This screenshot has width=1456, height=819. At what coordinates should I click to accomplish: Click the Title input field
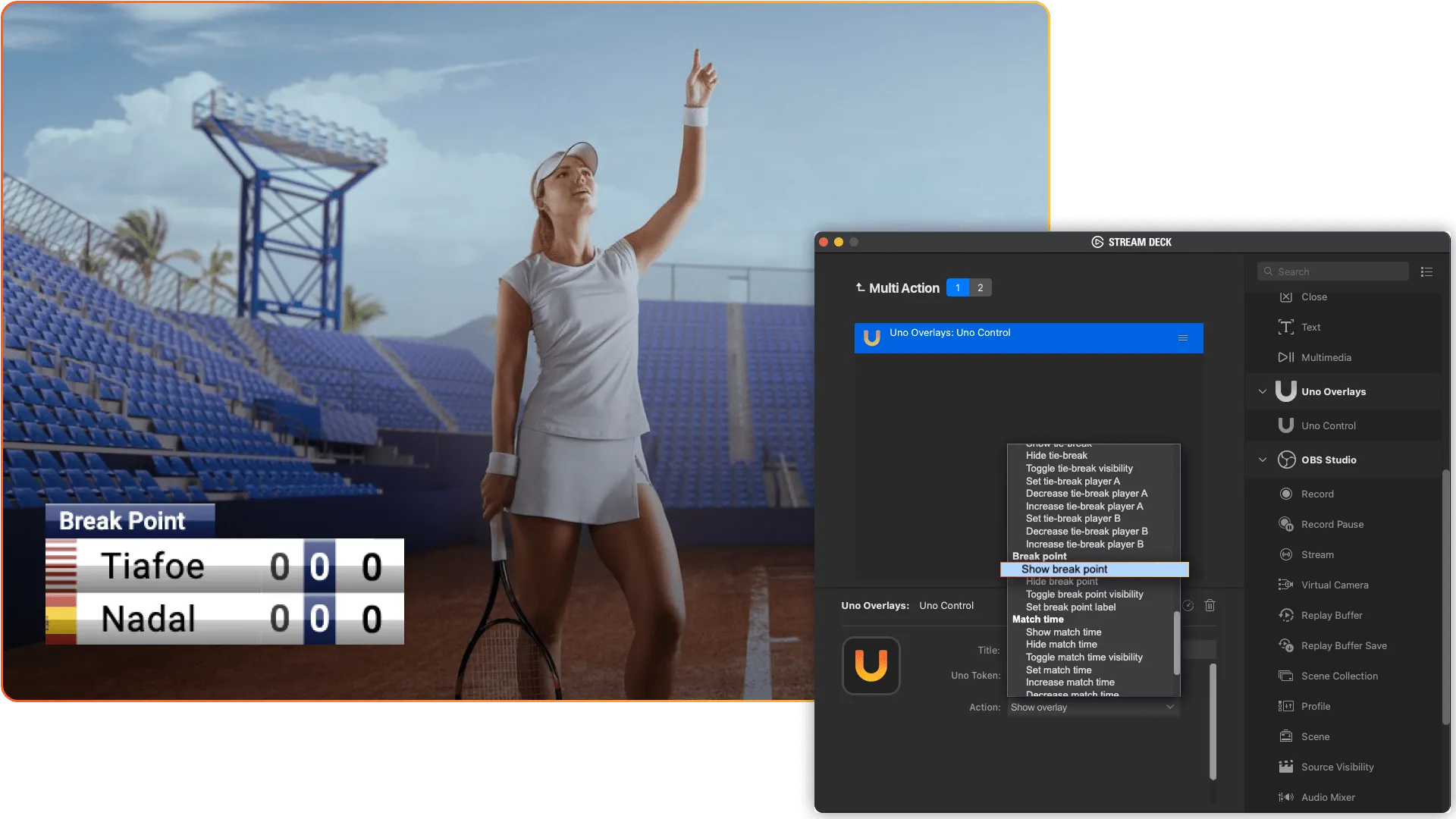(x=1198, y=650)
